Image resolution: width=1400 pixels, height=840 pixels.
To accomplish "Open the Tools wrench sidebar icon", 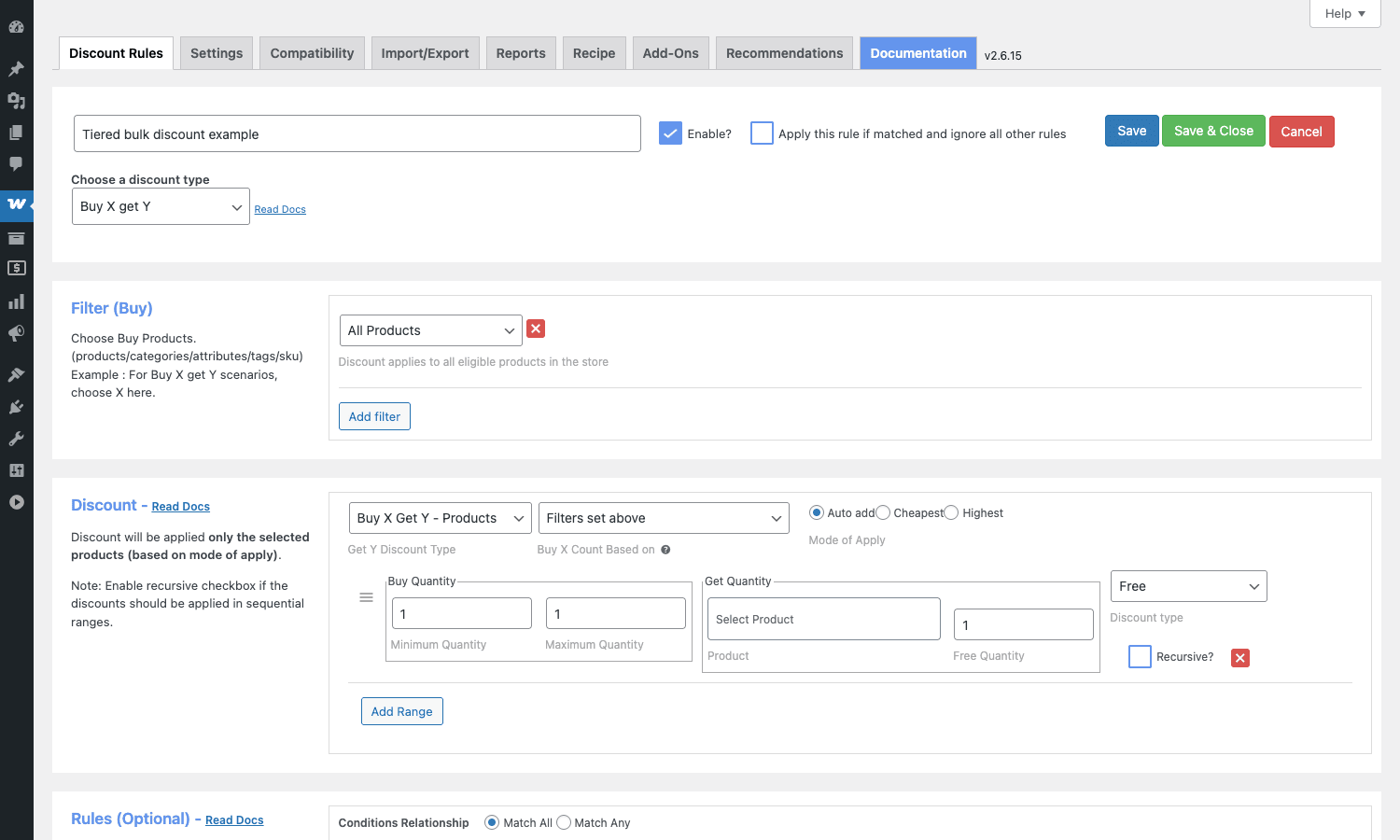I will coord(16,439).
